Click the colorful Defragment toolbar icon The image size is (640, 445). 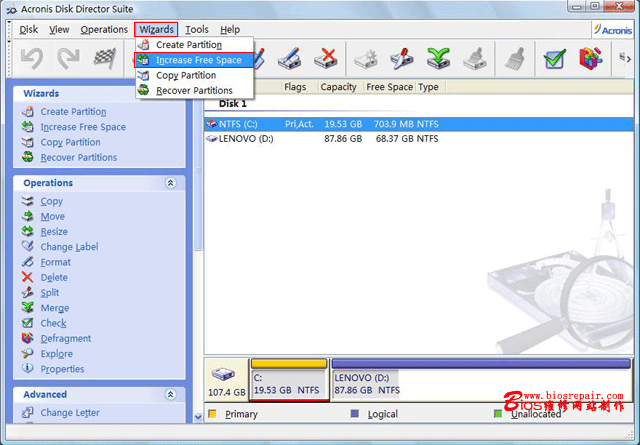coord(591,59)
